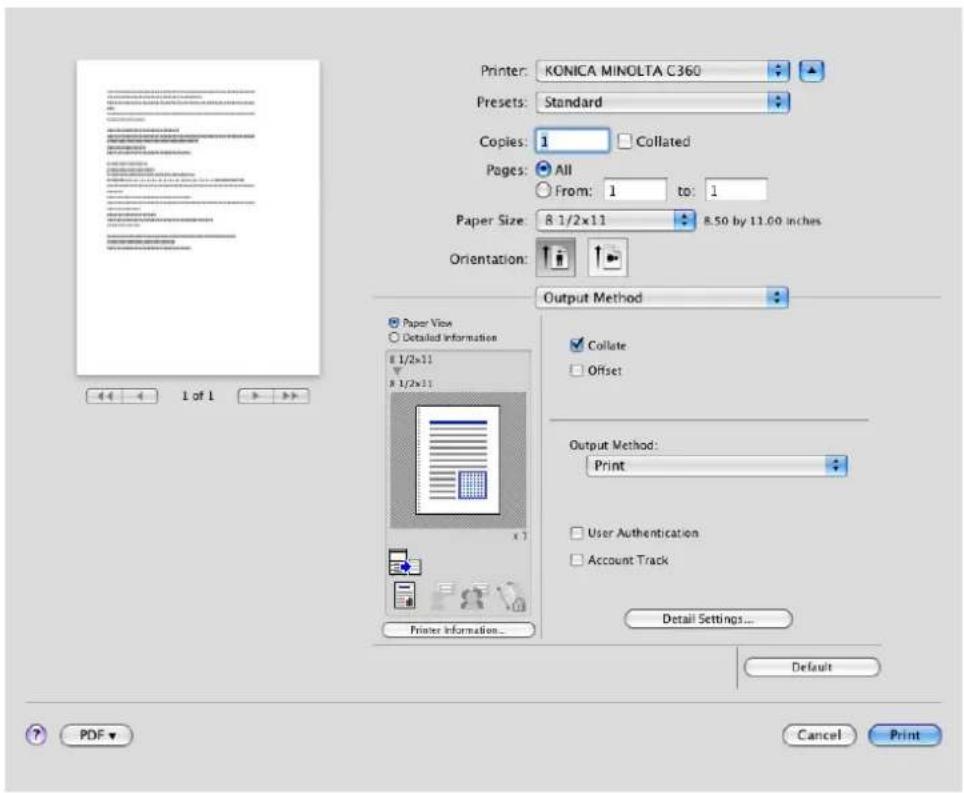Collapse print dialog with blue triangle button
The height and width of the screenshot is (793, 964).
(811, 71)
